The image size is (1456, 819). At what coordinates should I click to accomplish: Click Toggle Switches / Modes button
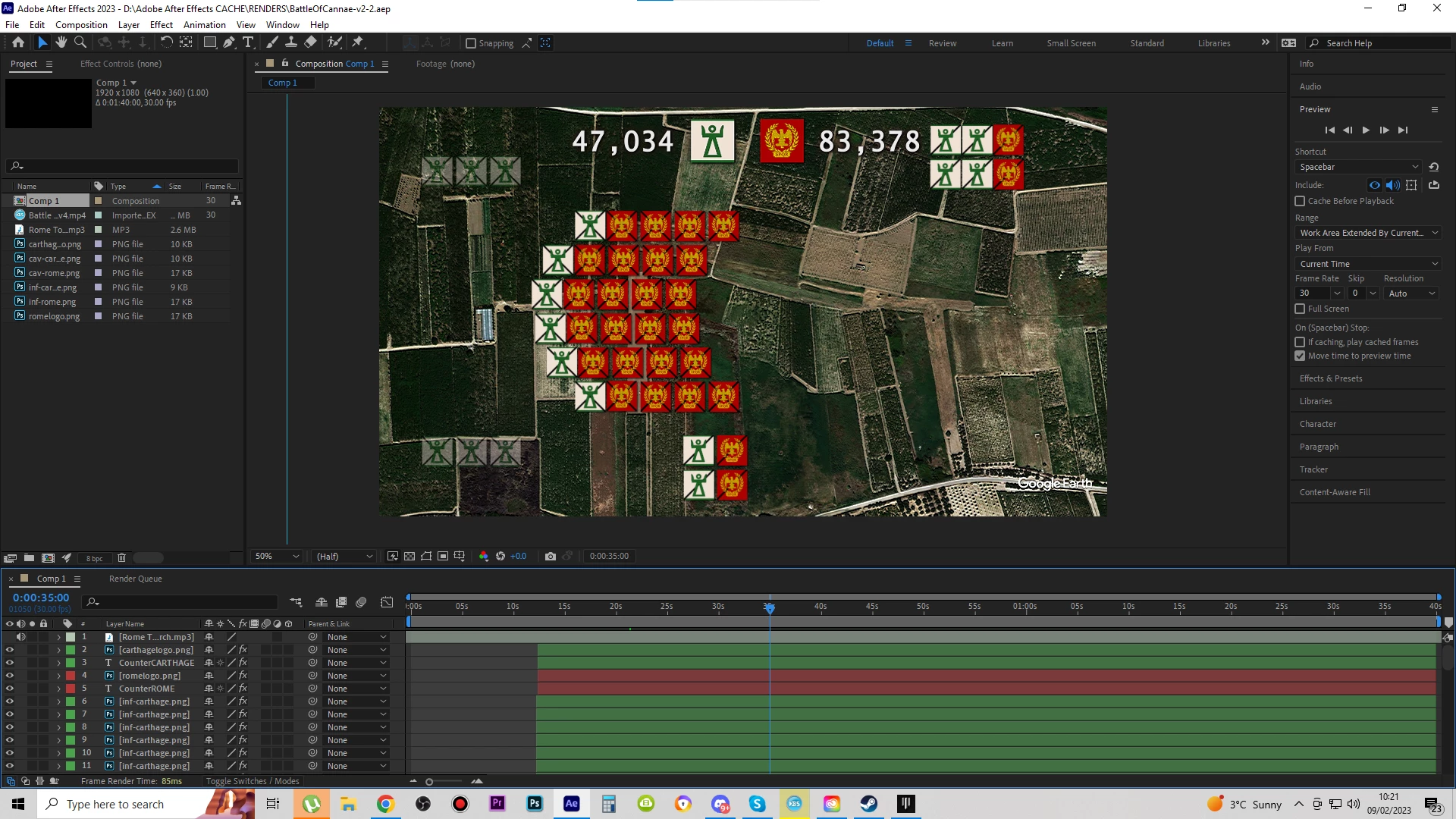(x=253, y=781)
